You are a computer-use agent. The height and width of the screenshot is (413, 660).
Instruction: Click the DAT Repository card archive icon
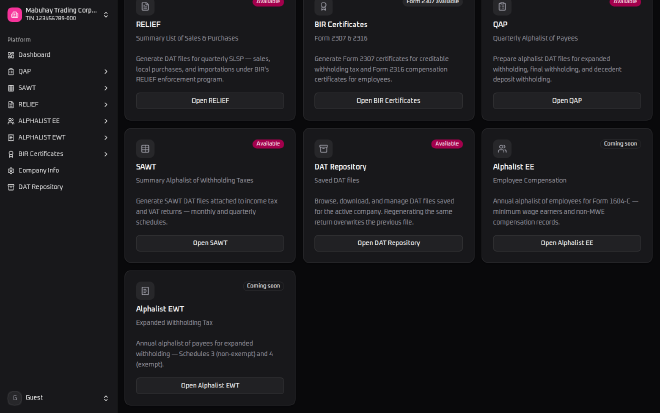pos(324,149)
